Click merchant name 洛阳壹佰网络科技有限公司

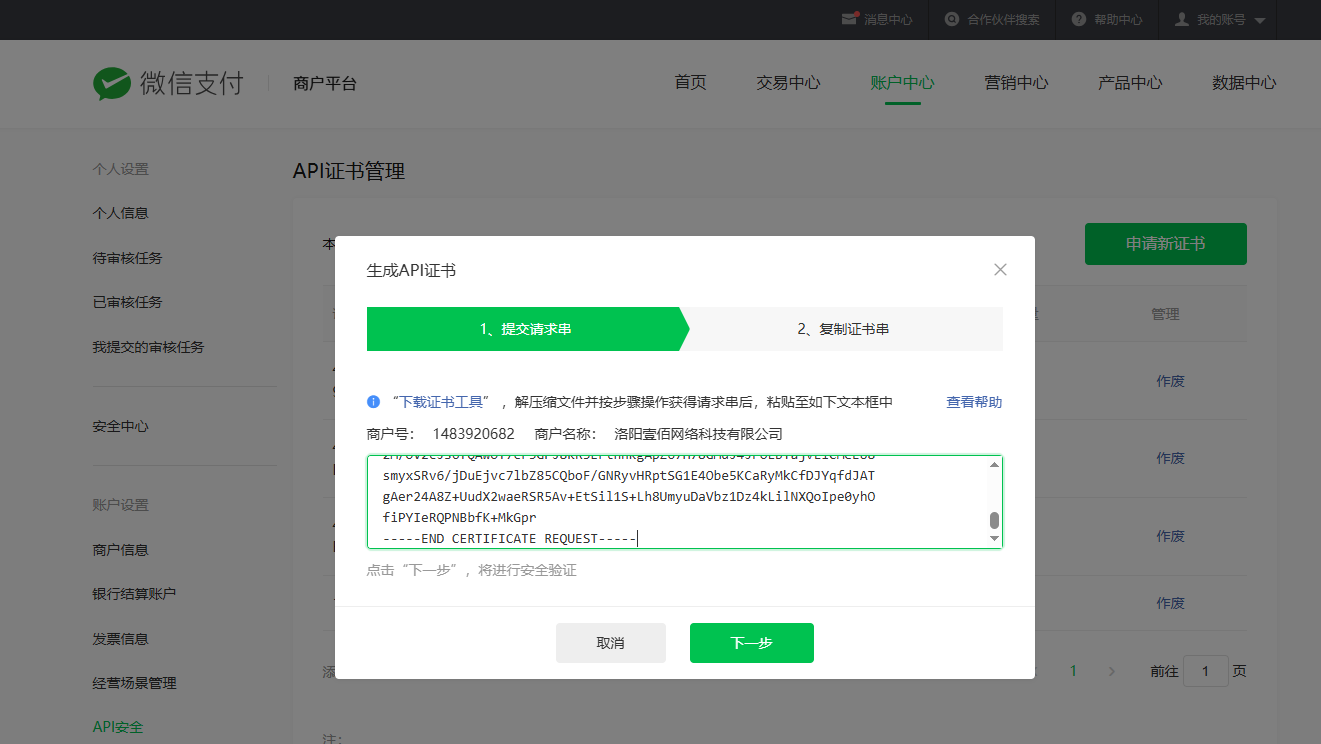(x=698, y=434)
